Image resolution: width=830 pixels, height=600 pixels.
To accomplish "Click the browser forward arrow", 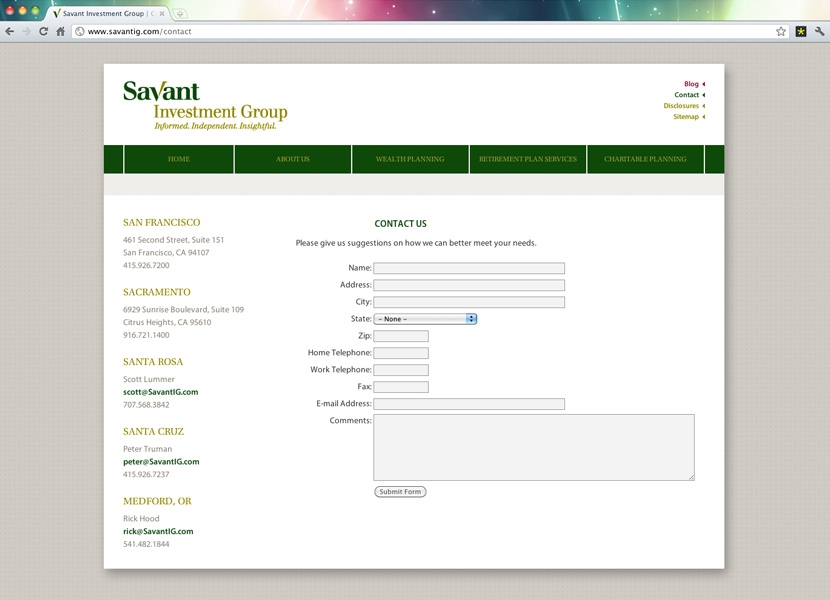I will click(x=26, y=32).
